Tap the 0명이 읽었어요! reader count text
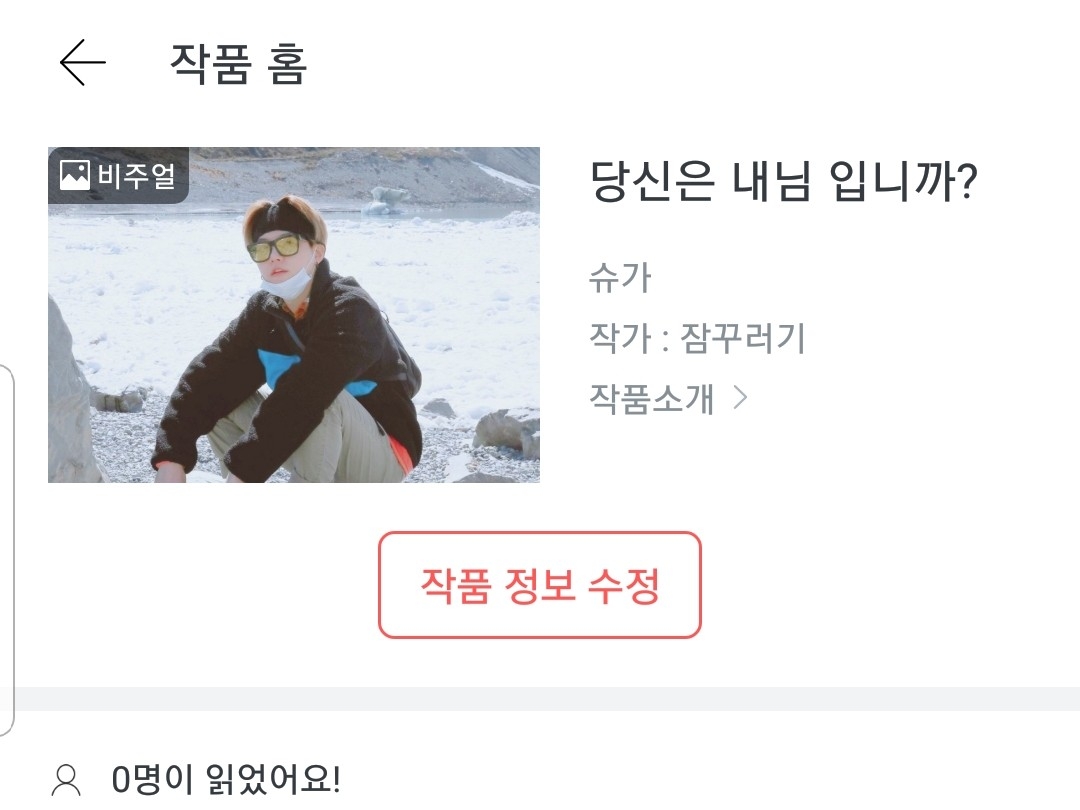 click(226, 780)
